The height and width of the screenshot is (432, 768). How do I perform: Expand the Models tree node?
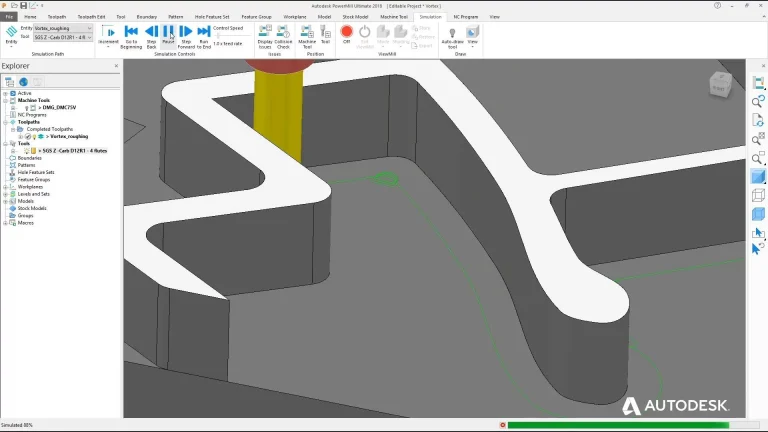[x=5, y=201]
